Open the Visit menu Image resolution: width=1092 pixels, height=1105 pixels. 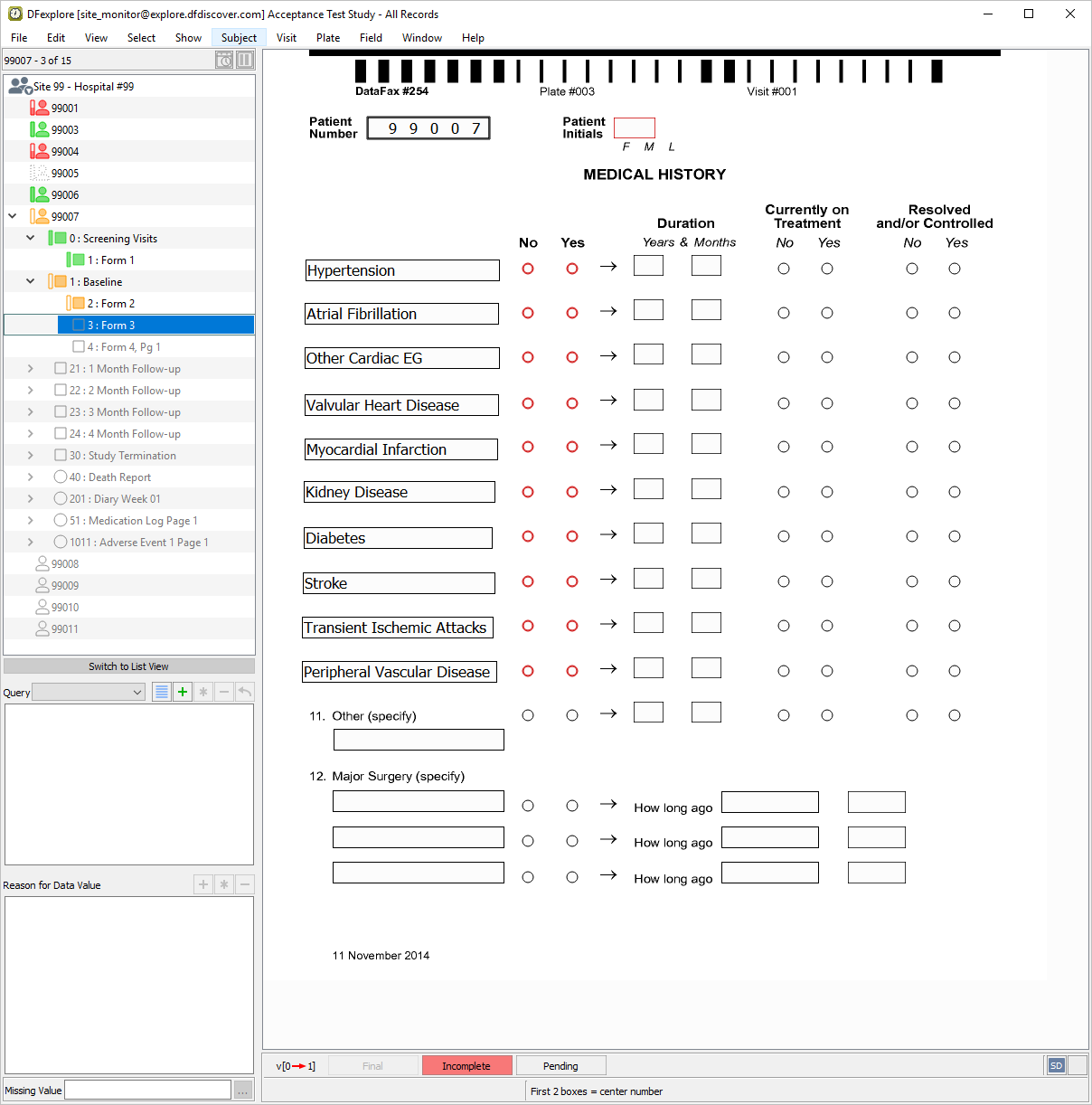pos(287,38)
